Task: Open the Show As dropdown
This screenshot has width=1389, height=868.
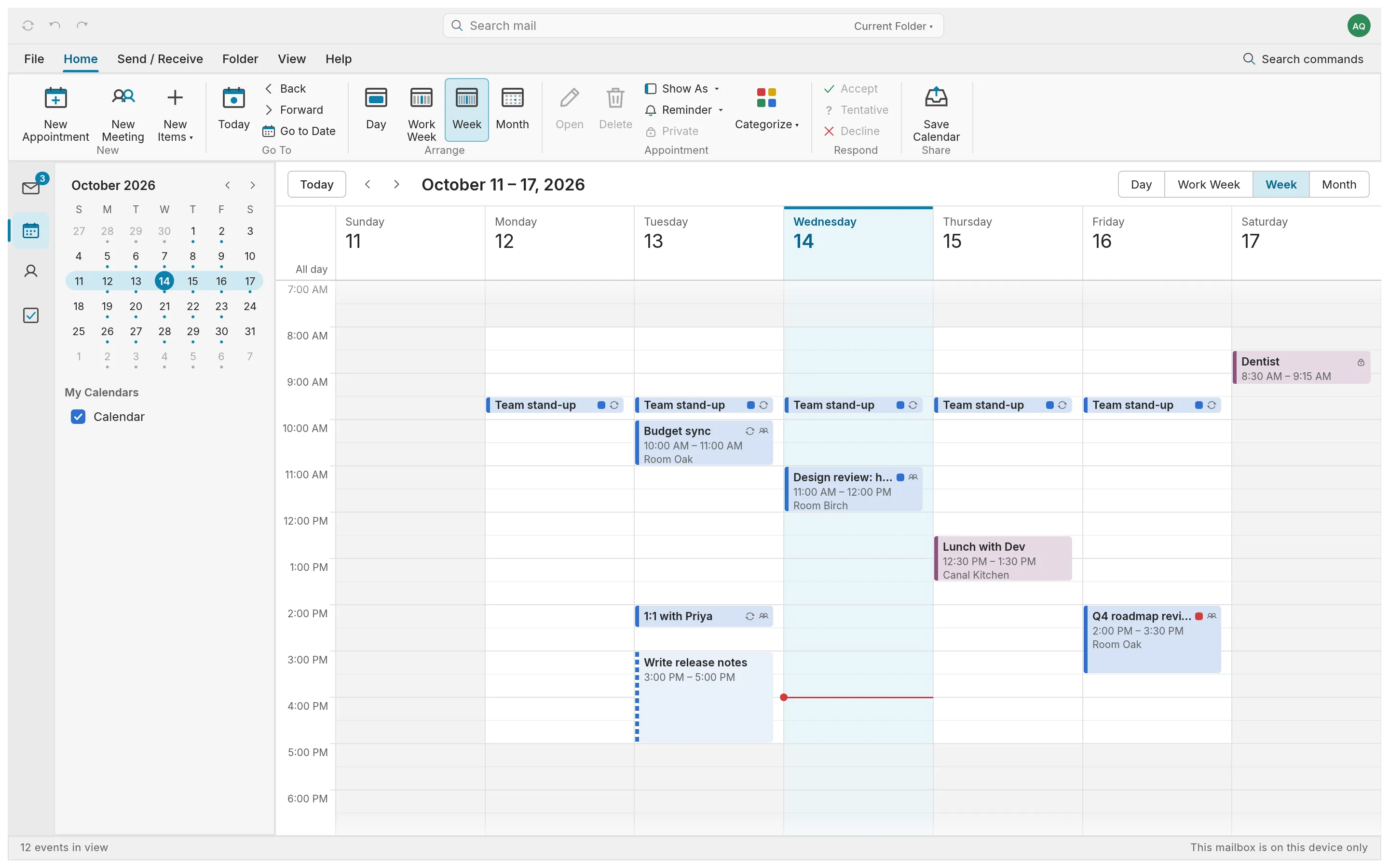Action: click(x=682, y=88)
